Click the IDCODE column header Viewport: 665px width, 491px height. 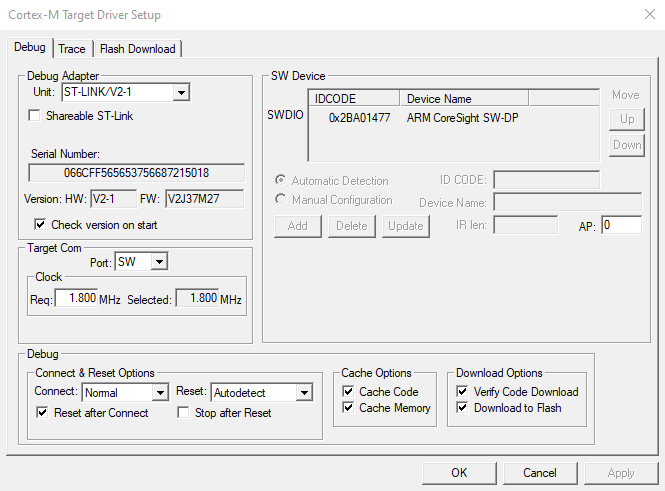(354, 98)
